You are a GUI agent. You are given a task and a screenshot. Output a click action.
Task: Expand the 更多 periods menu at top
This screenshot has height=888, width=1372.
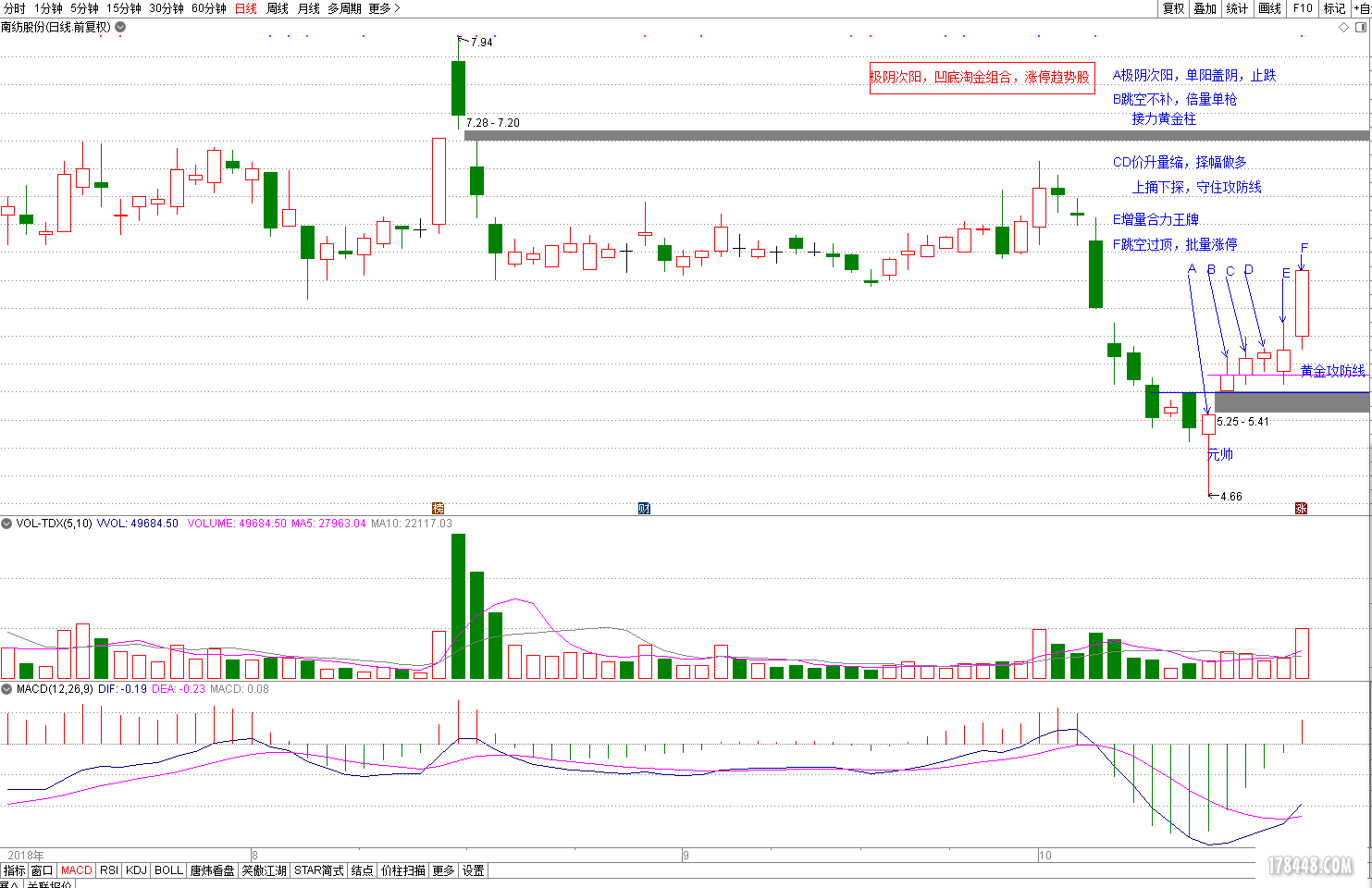(x=384, y=8)
